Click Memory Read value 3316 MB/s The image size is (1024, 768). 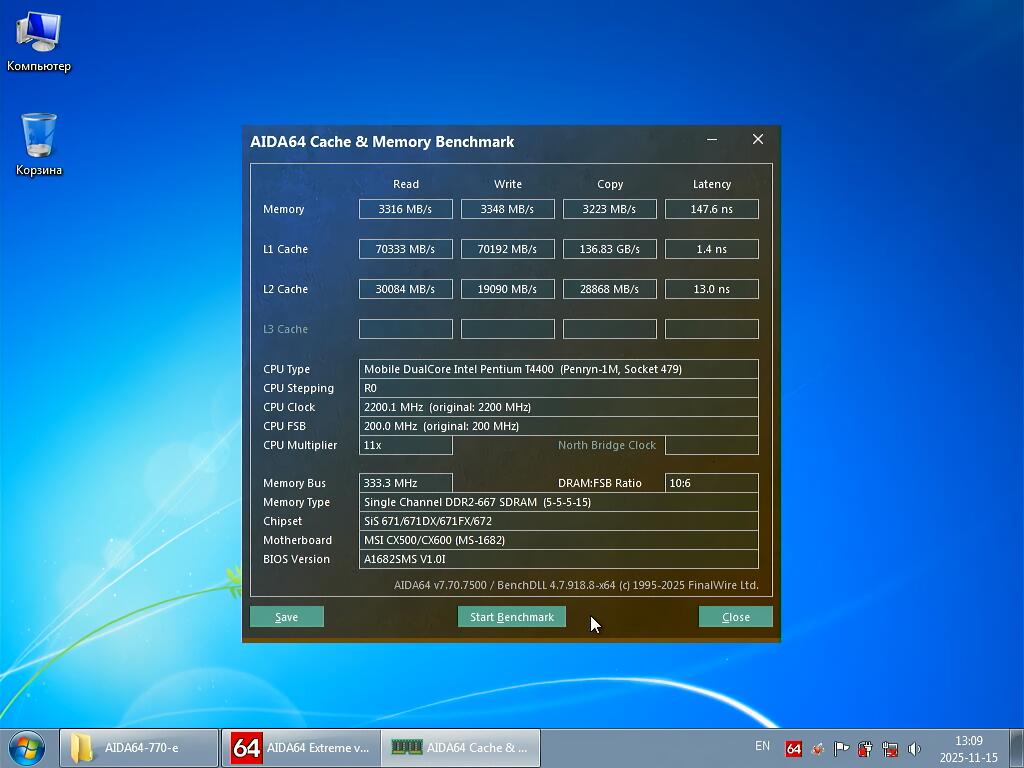coord(406,209)
